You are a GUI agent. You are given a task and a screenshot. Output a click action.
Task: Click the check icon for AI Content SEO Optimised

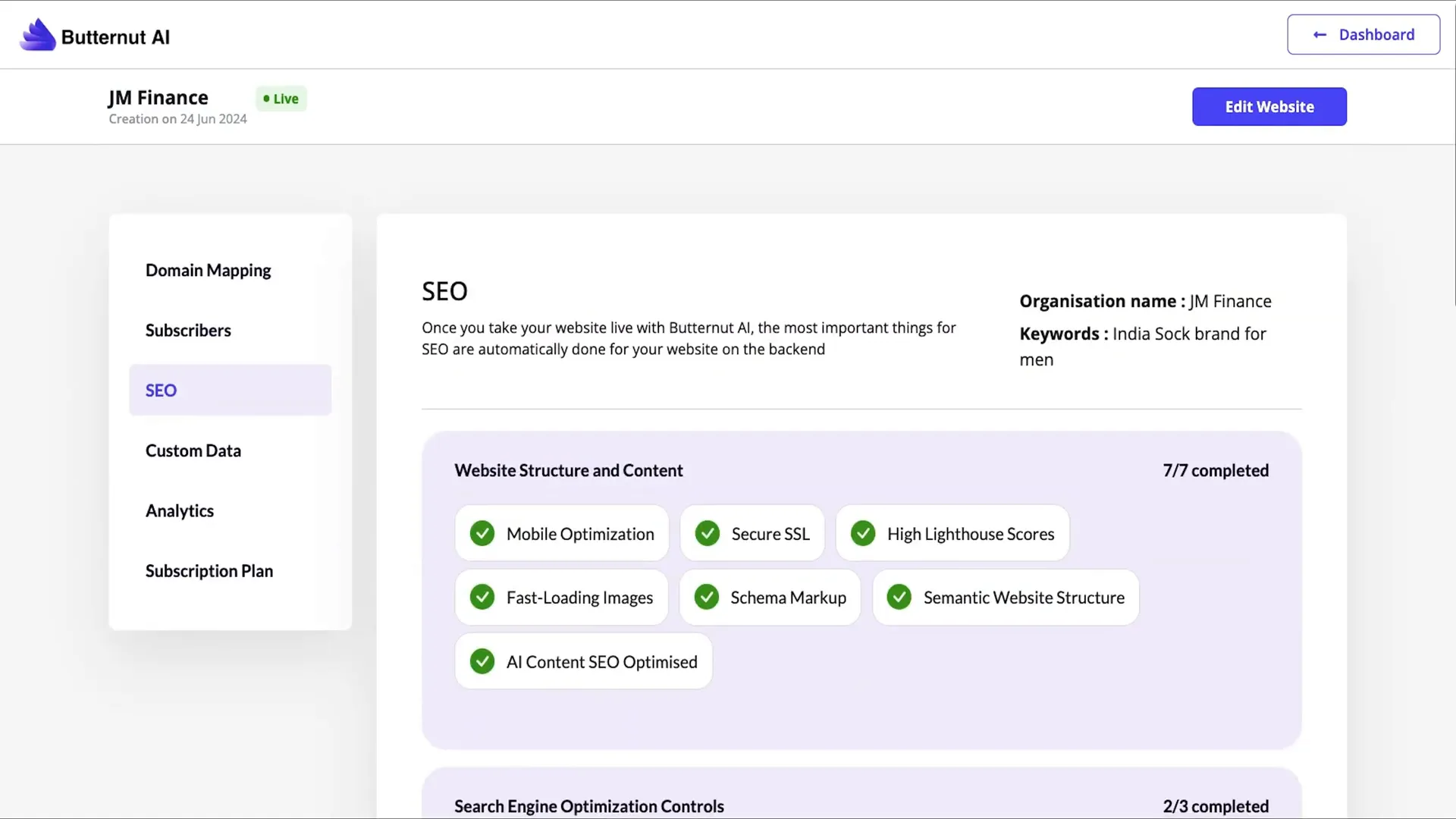point(482,661)
